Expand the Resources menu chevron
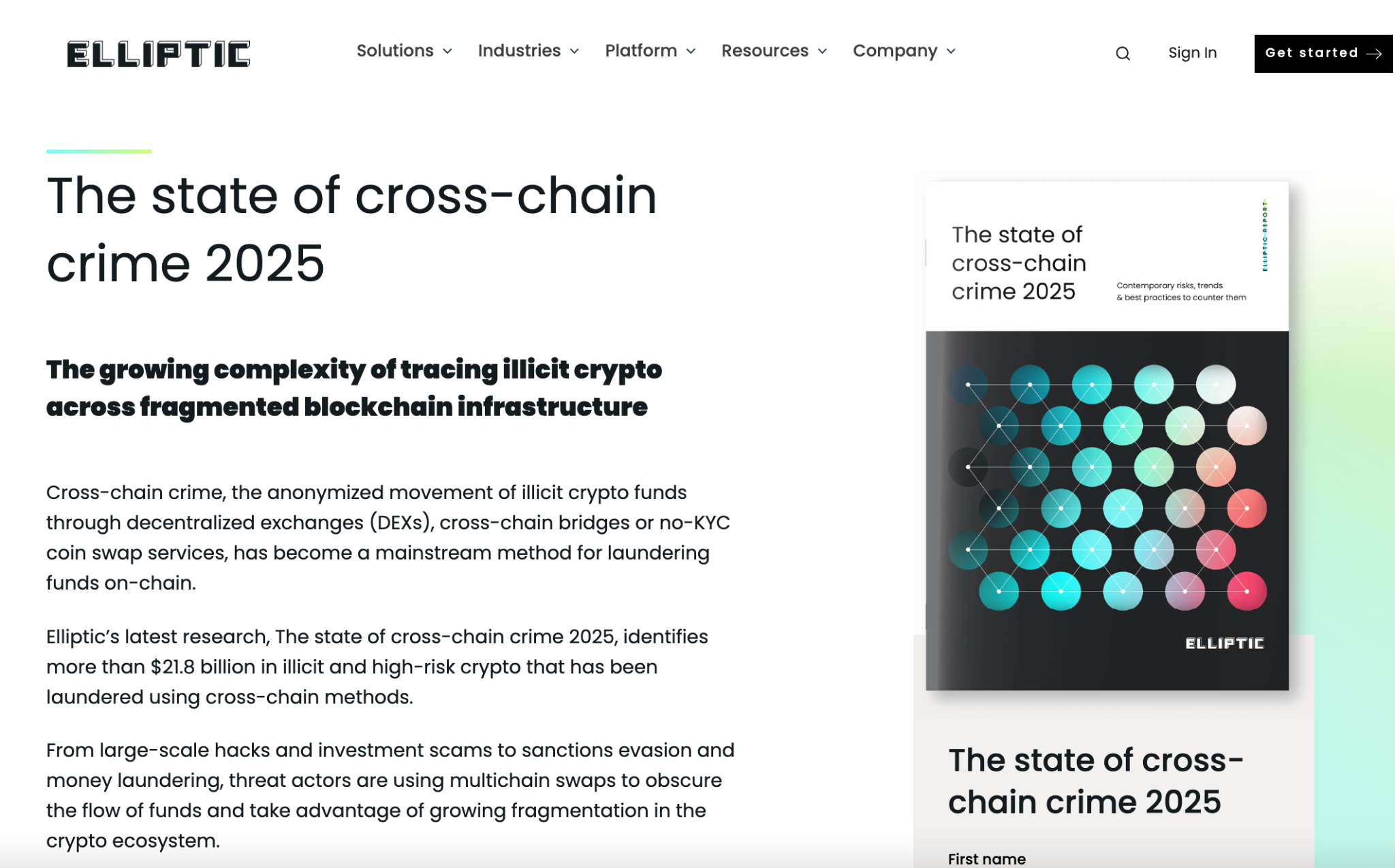Image resolution: width=1395 pixels, height=868 pixels. click(x=822, y=51)
